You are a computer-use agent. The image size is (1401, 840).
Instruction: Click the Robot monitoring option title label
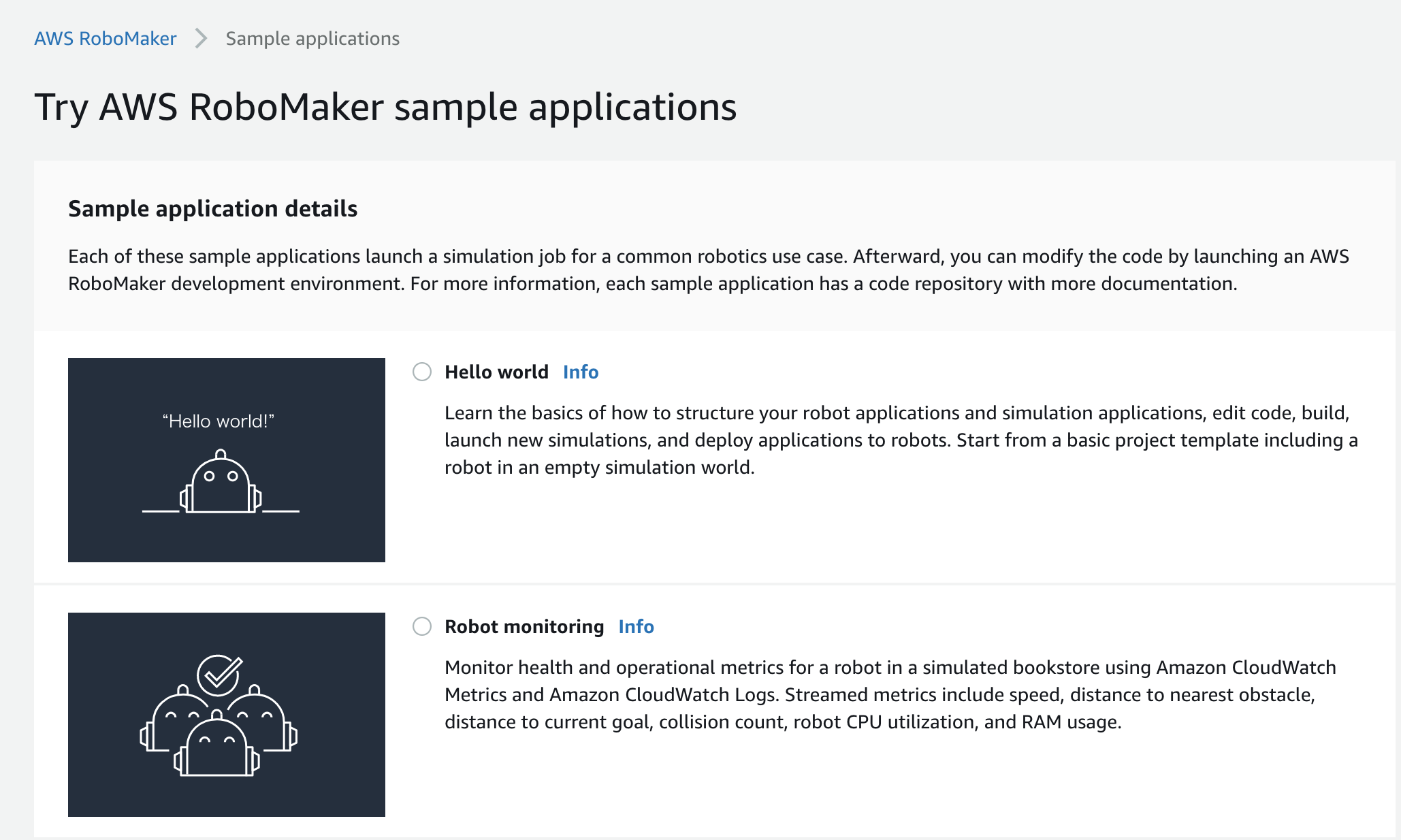point(524,626)
